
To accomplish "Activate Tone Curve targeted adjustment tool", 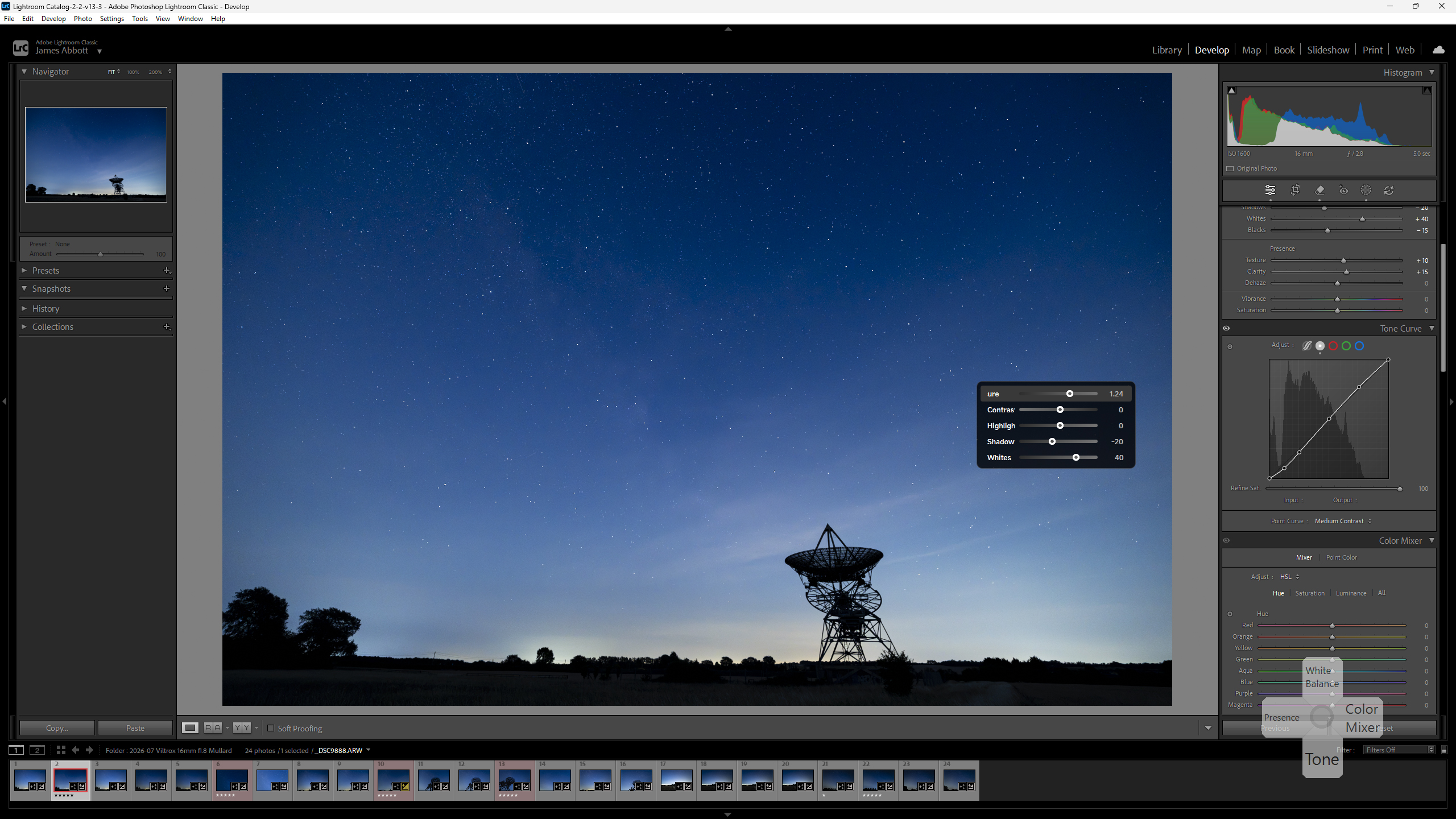I will (x=1230, y=346).
